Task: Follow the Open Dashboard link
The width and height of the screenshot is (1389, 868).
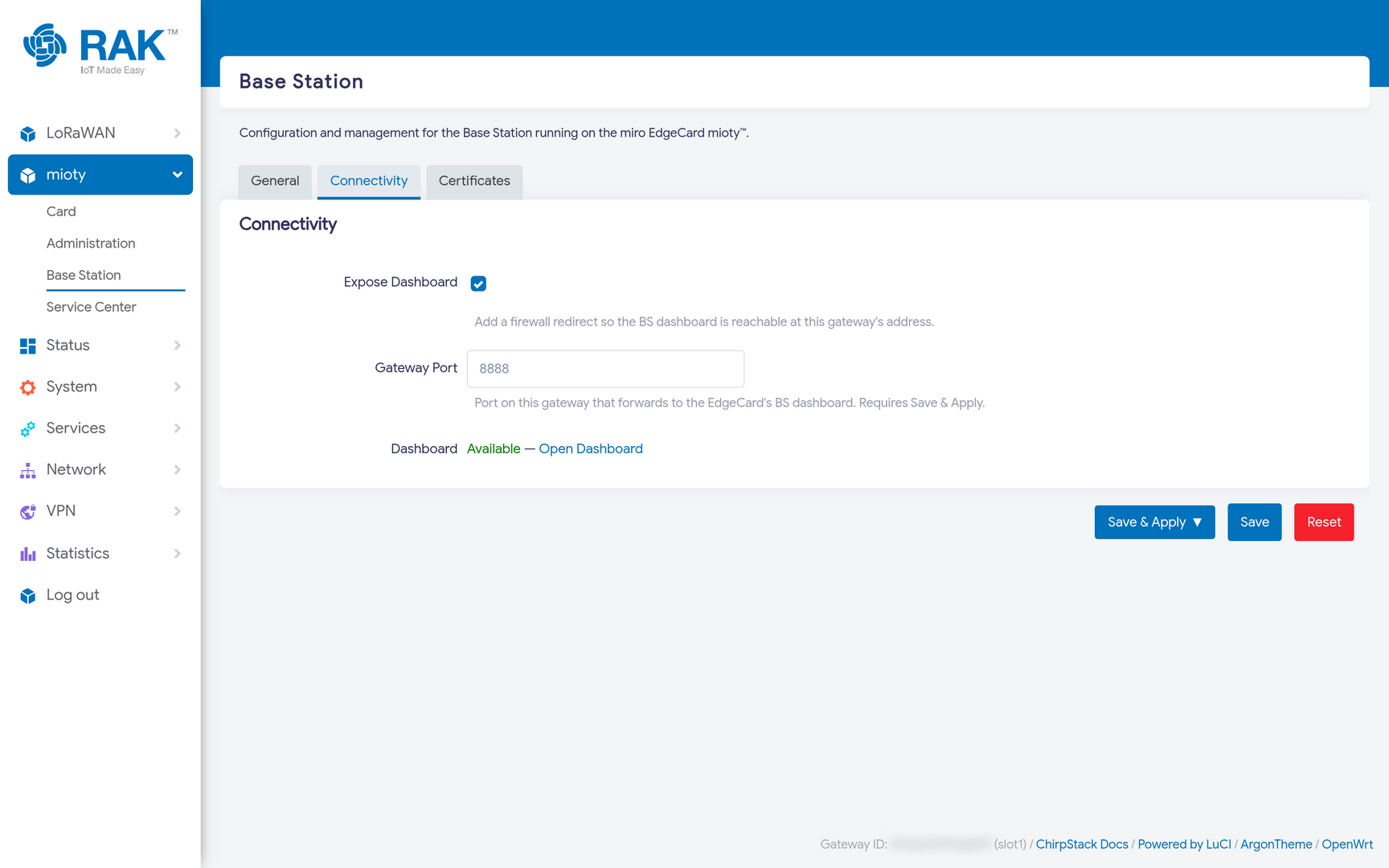Action: [591, 448]
